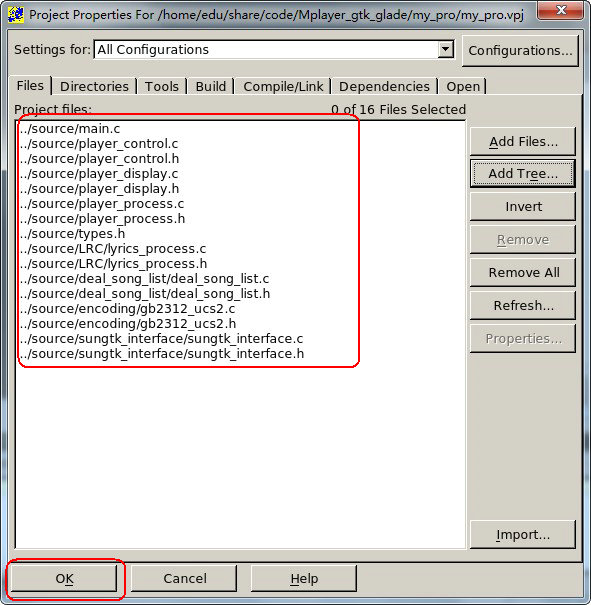Select ../source/player_display.c file

click(99, 174)
